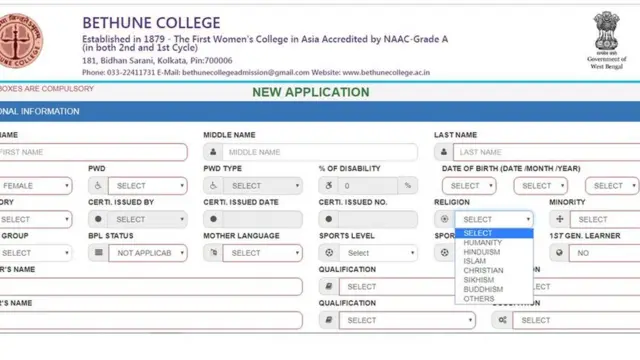
Task: Open the second Date of Birth dropdown
Action: [541, 186]
